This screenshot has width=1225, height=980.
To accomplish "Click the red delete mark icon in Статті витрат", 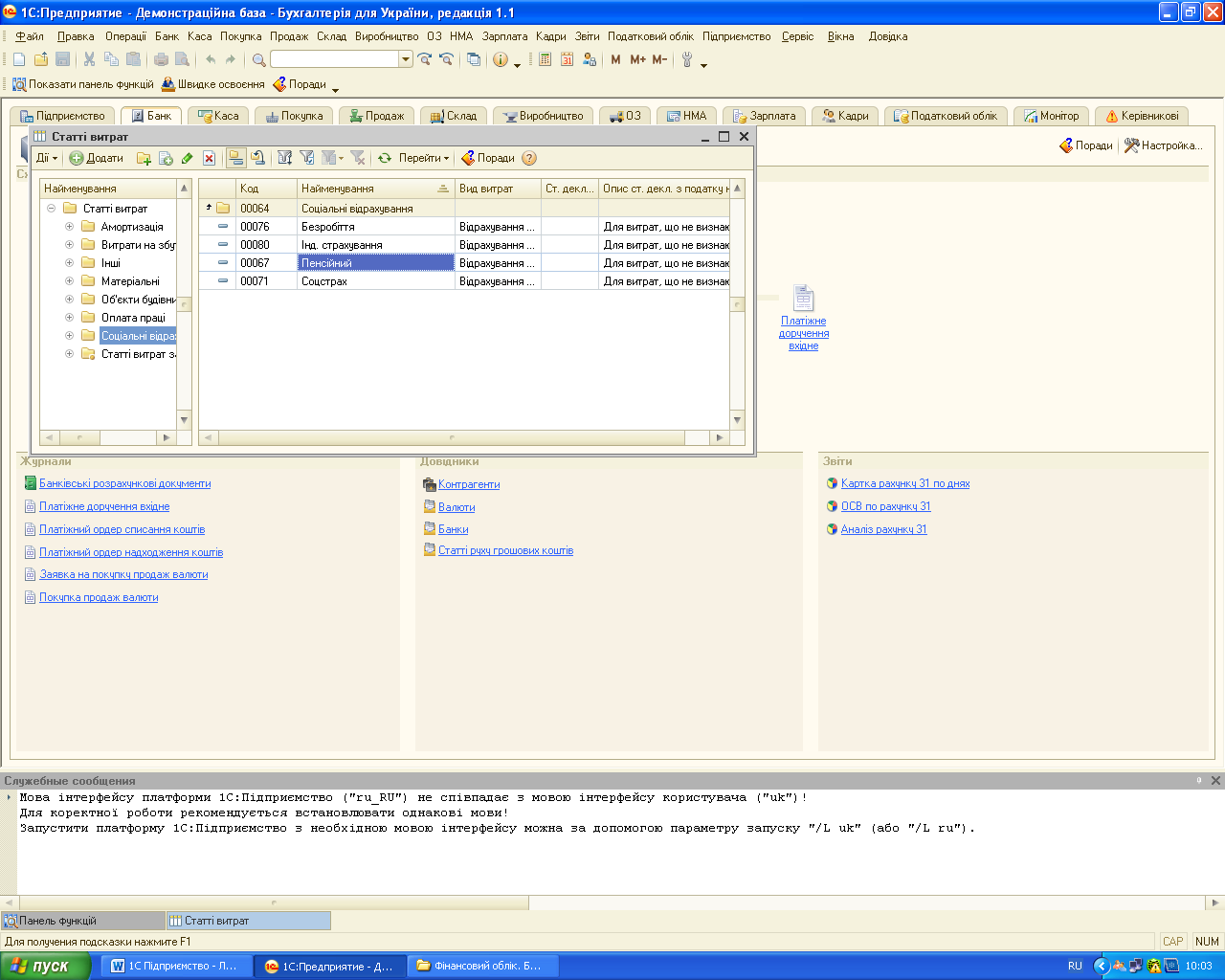I will (209, 158).
